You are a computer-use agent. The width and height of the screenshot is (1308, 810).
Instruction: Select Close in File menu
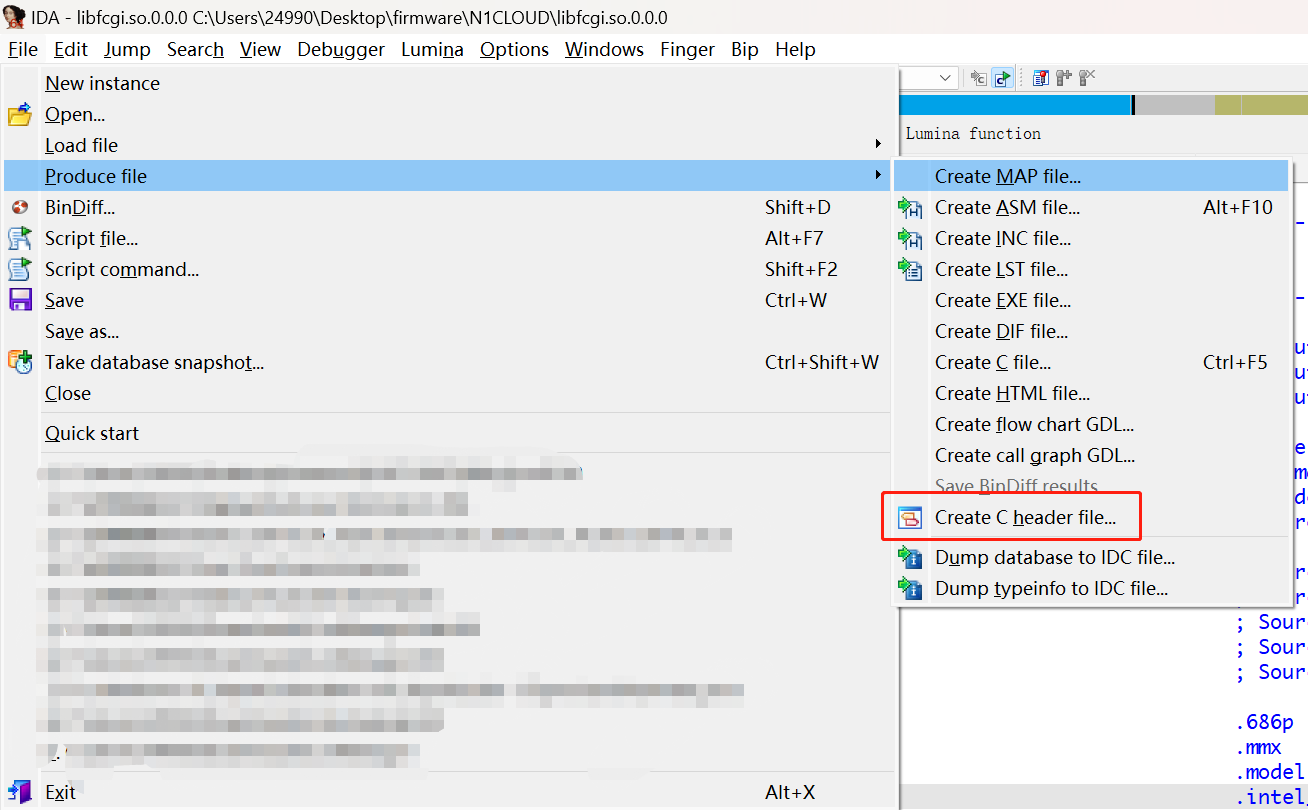(446, 393)
